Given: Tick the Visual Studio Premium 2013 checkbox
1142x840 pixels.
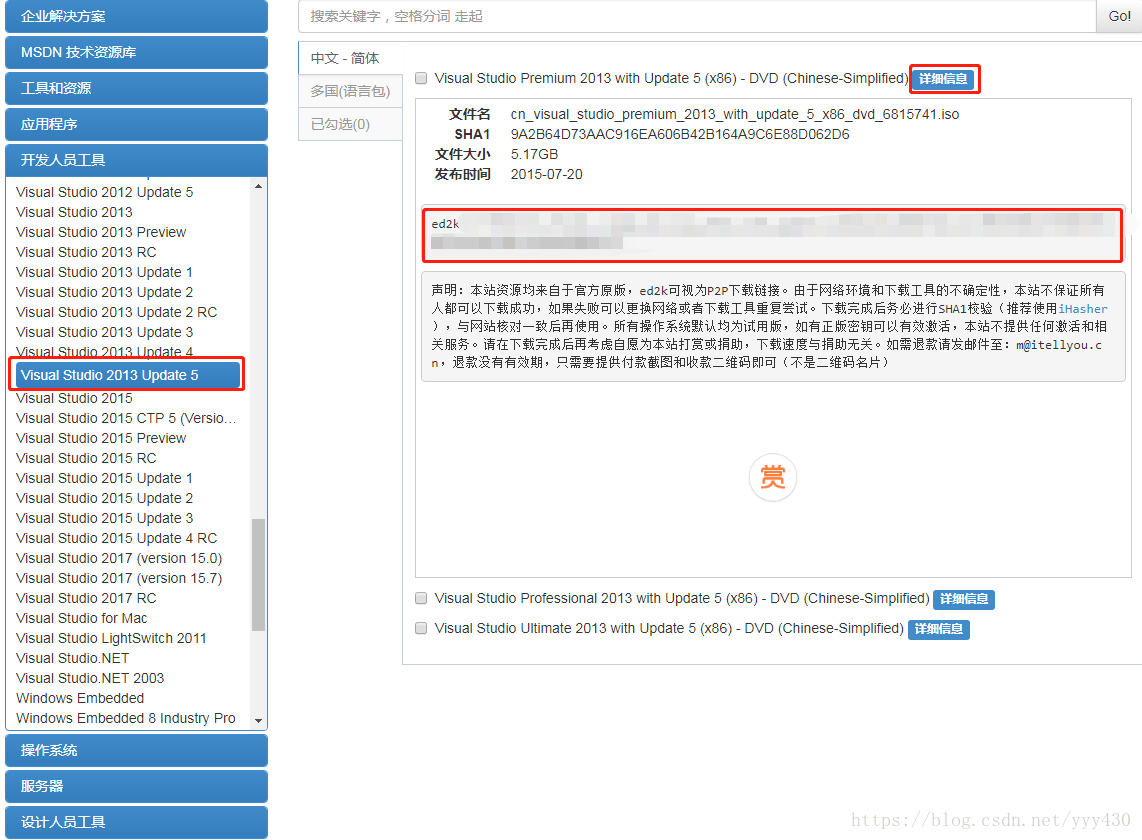Looking at the screenshot, I should tap(421, 78).
